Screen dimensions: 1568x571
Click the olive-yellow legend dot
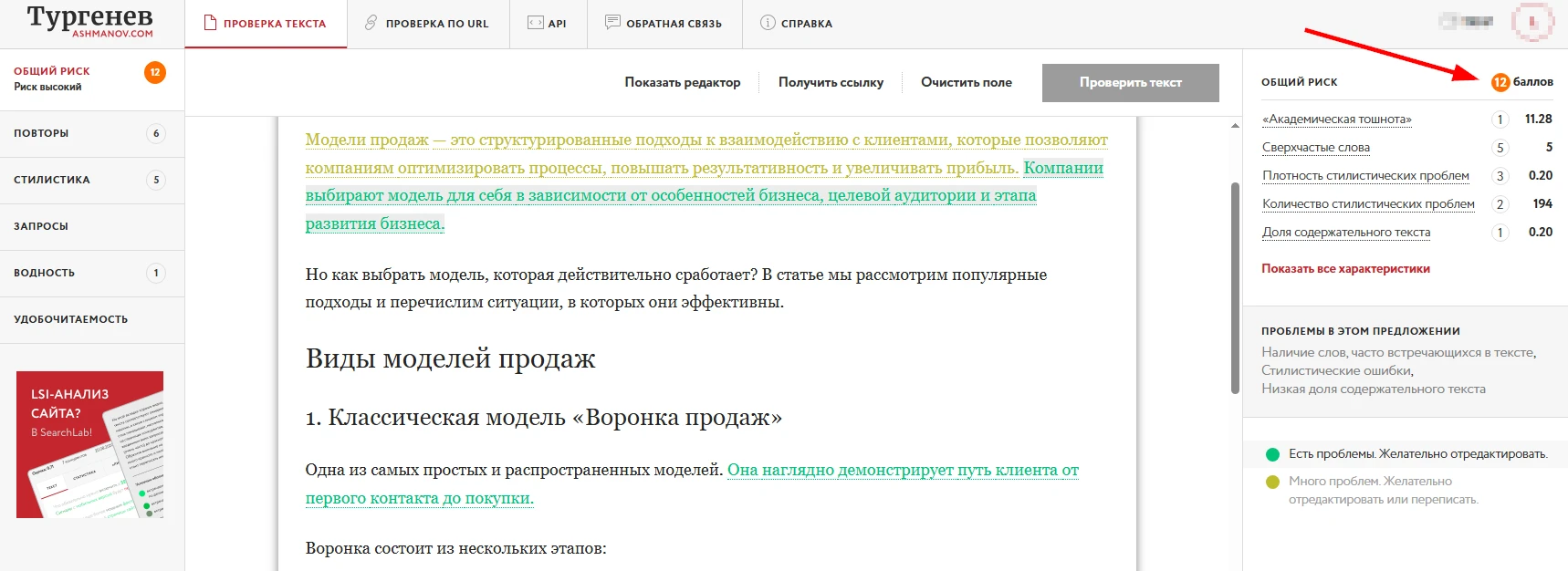[x=1272, y=482]
